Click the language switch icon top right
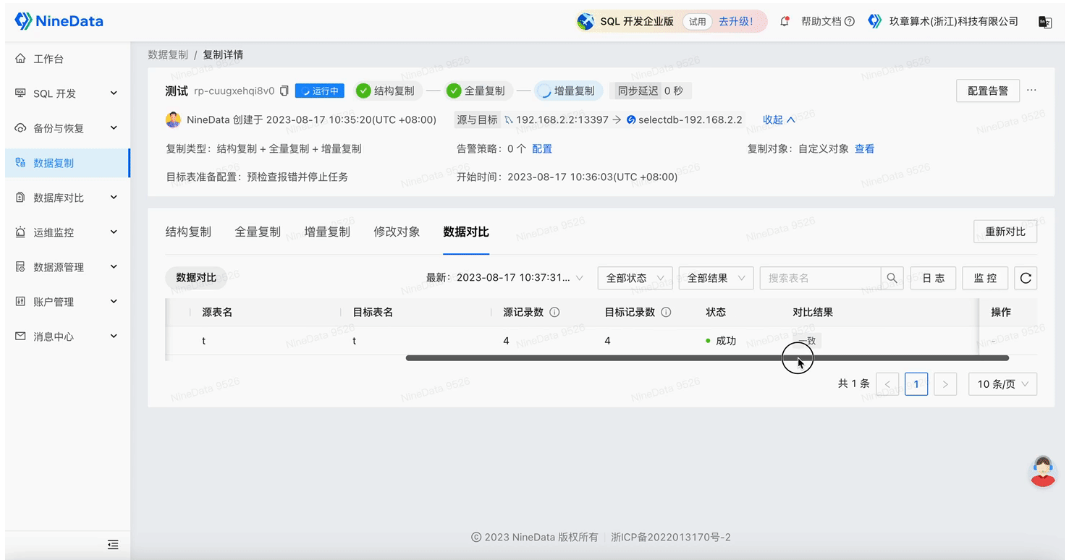The width and height of the screenshot is (1065, 560). click(x=1045, y=22)
